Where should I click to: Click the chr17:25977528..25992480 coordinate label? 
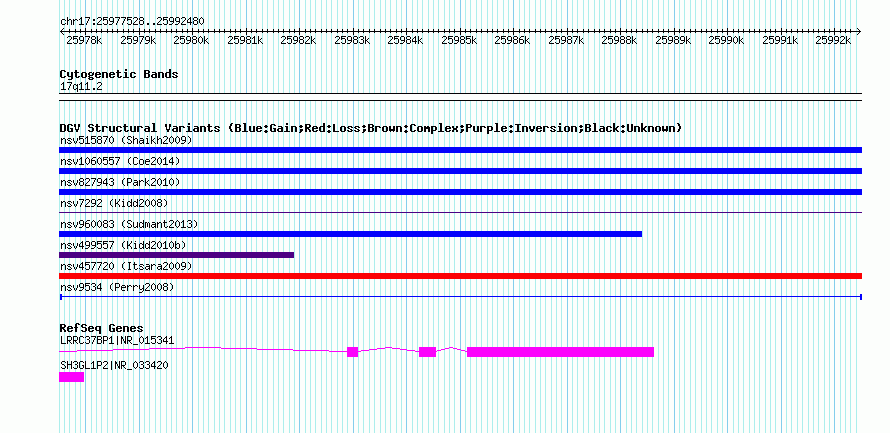[x=132, y=21]
